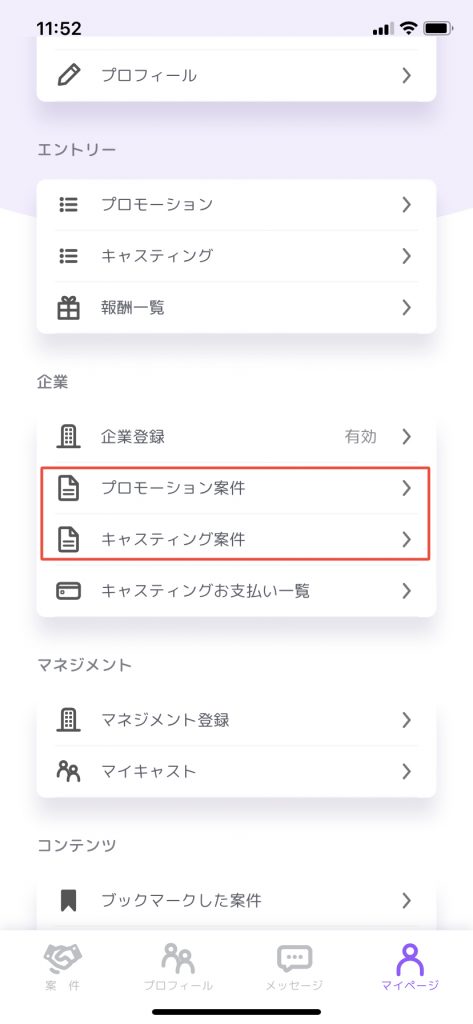Tap the credit card icon for キャスティングお支払い一覧
The width and height of the screenshot is (473, 1024).
68,591
